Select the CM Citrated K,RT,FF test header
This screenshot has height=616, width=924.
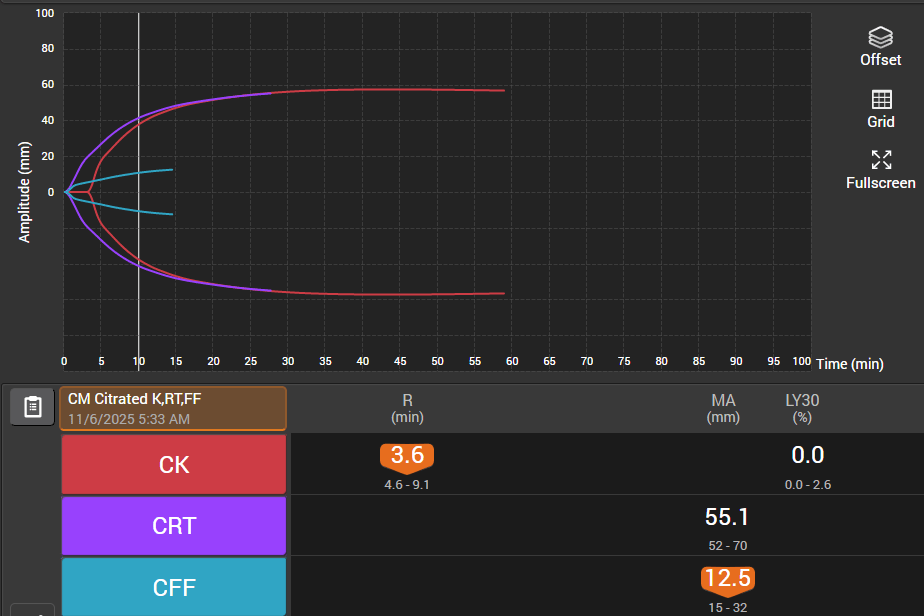pyautogui.click(x=173, y=408)
